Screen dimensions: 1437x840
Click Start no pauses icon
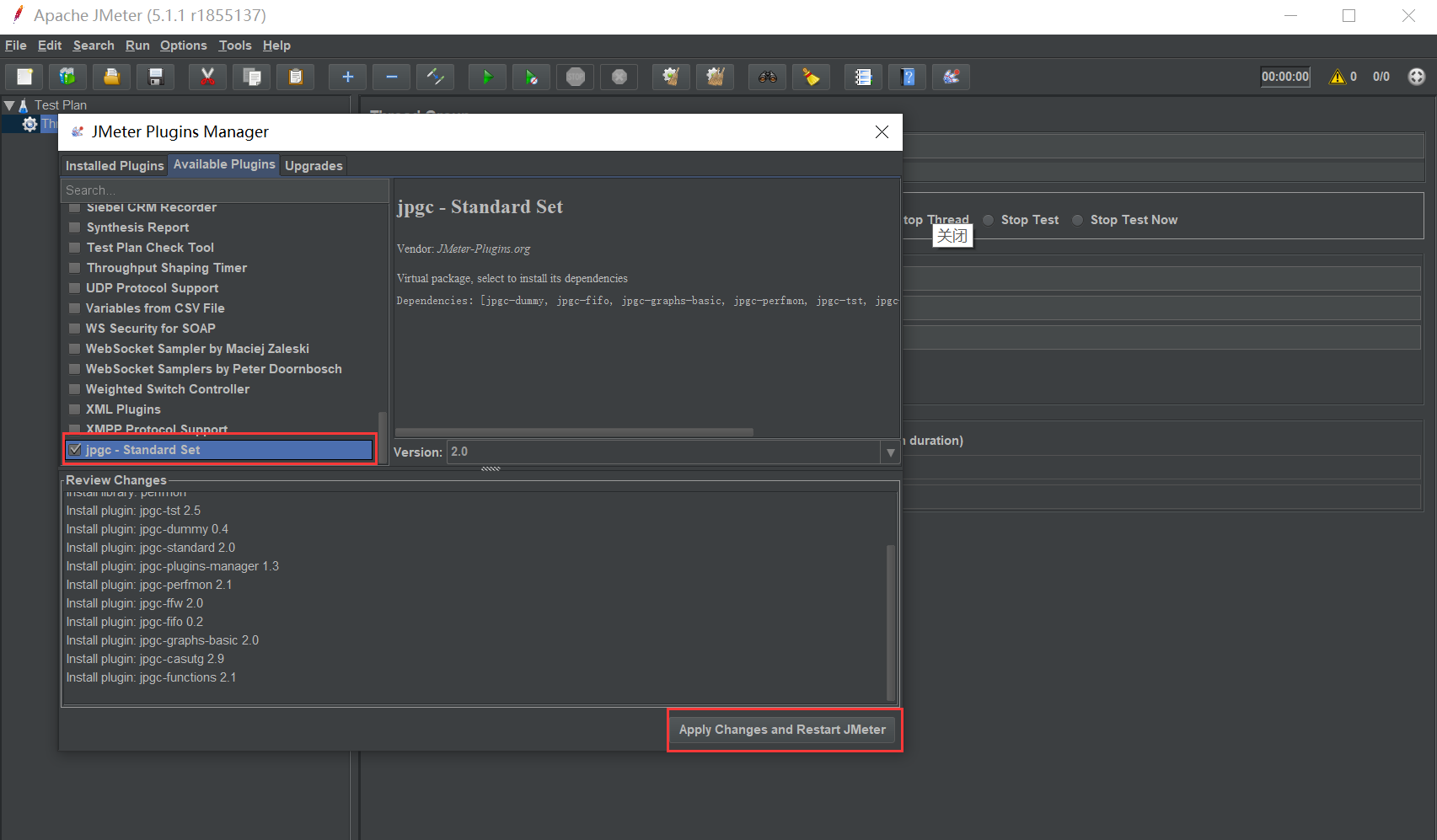(x=531, y=77)
